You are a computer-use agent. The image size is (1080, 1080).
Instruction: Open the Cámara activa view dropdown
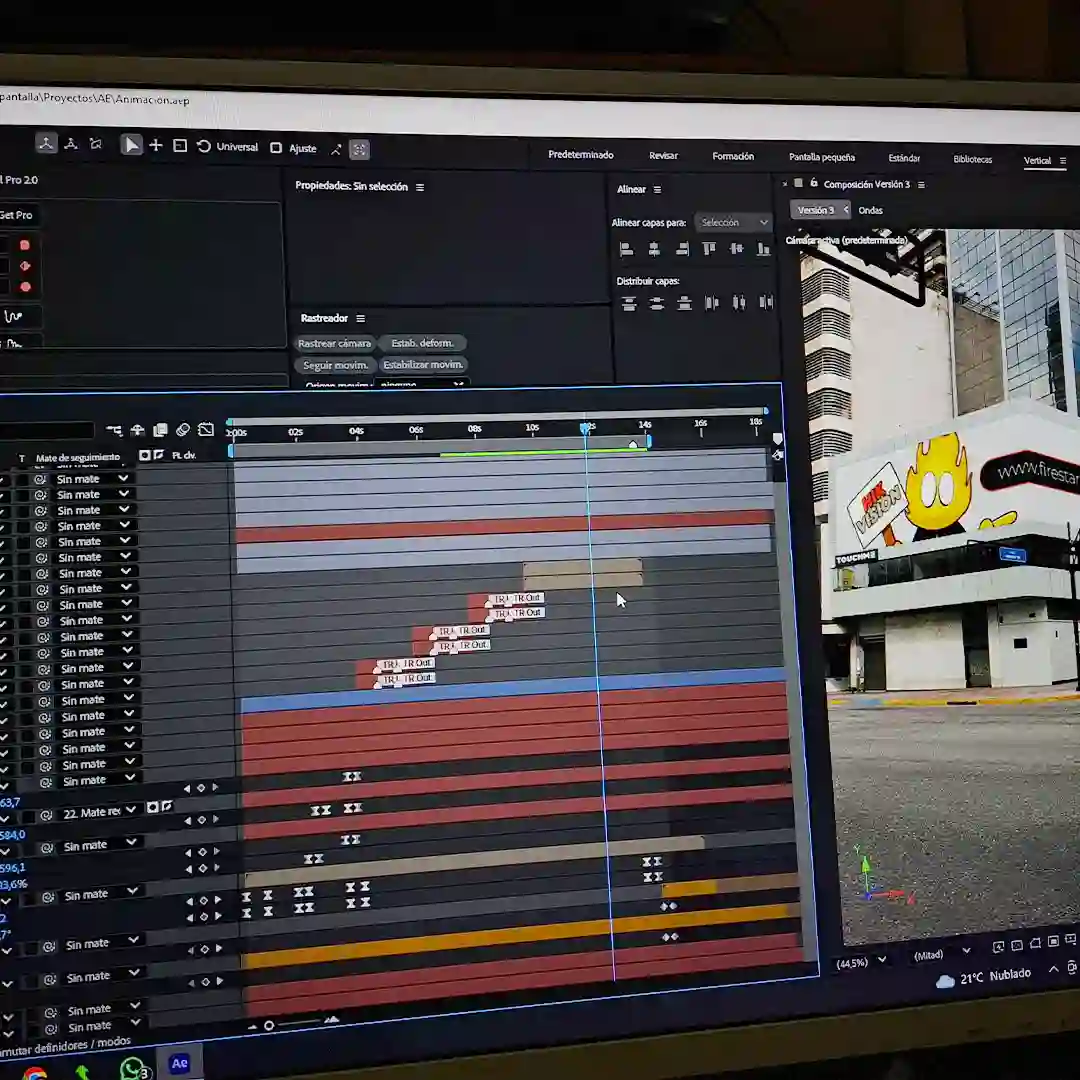(x=847, y=240)
